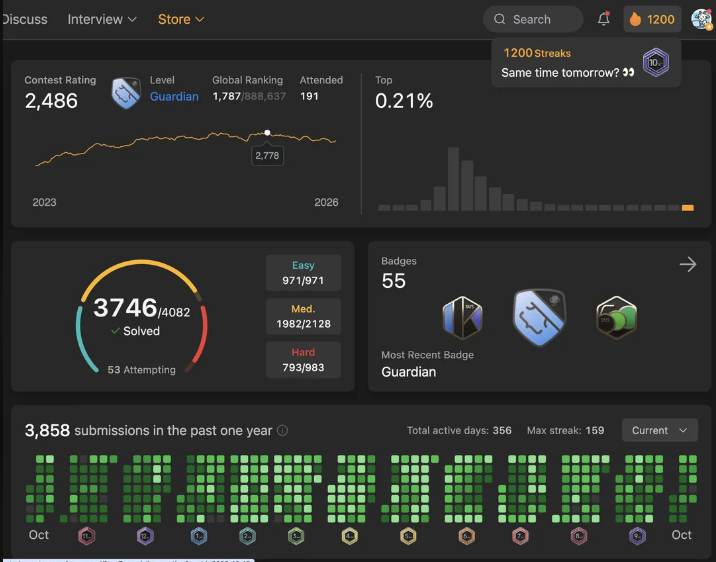Viewport: 716px width, 562px height.
Task: Click the tallest histogram bar
Action: pyautogui.click(x=453, y=179)
